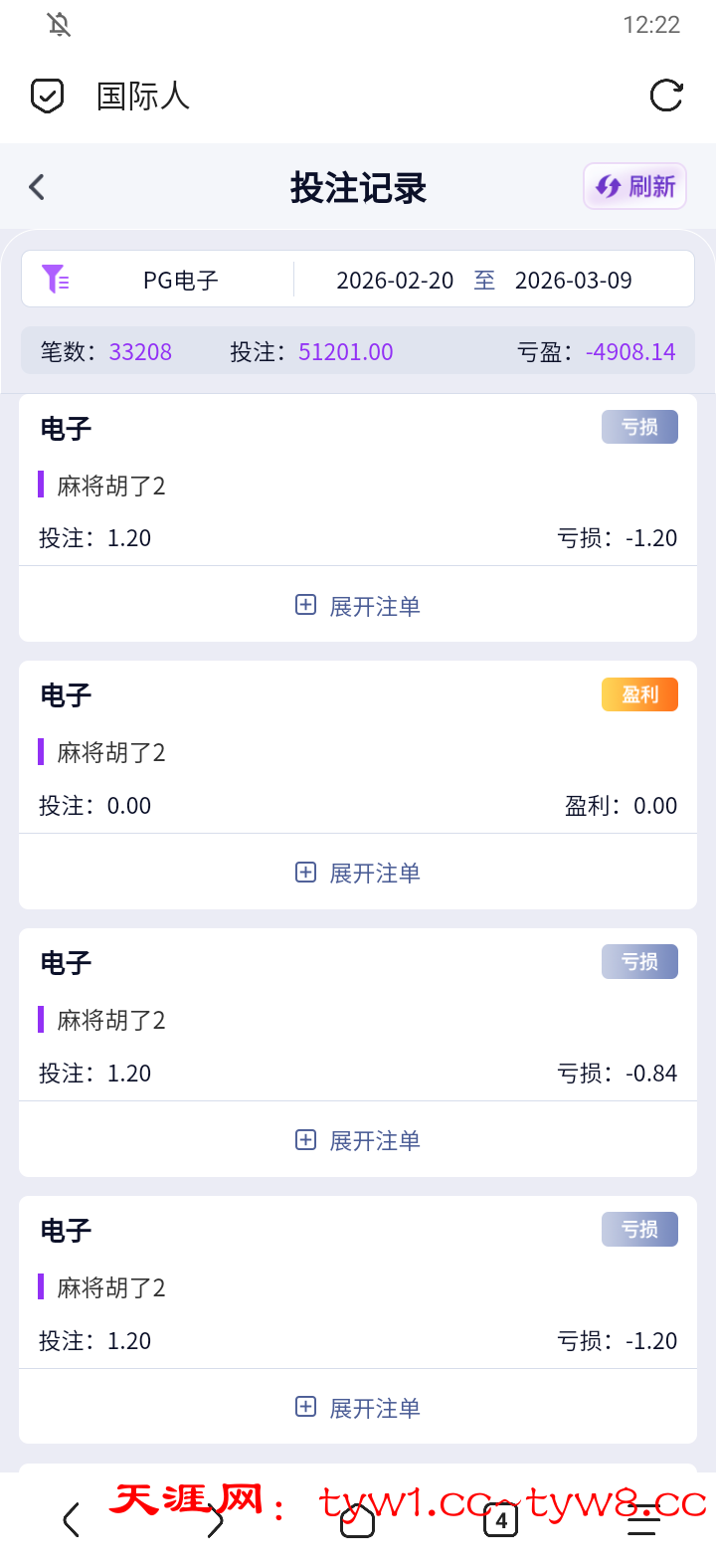The image size is (716, 1568).
Task: Tap the orange 盈利 badge
Action: click(639, 694)
